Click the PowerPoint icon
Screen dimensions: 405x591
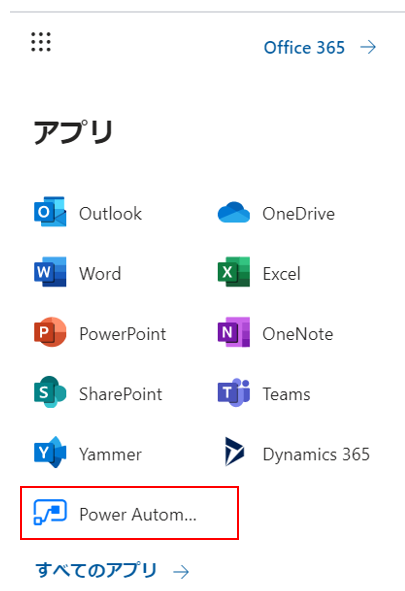[x=50, y=332]
